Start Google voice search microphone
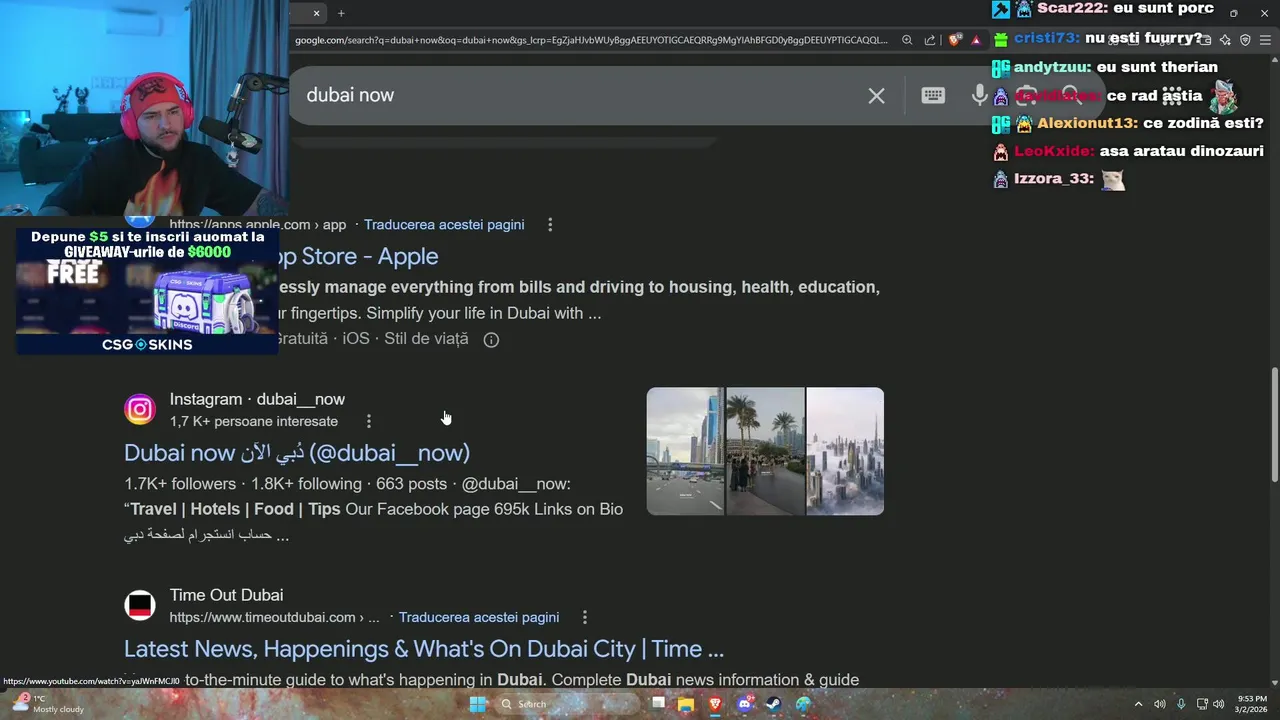Screen dimensions: 1280x720 click(x=980, y=95)
